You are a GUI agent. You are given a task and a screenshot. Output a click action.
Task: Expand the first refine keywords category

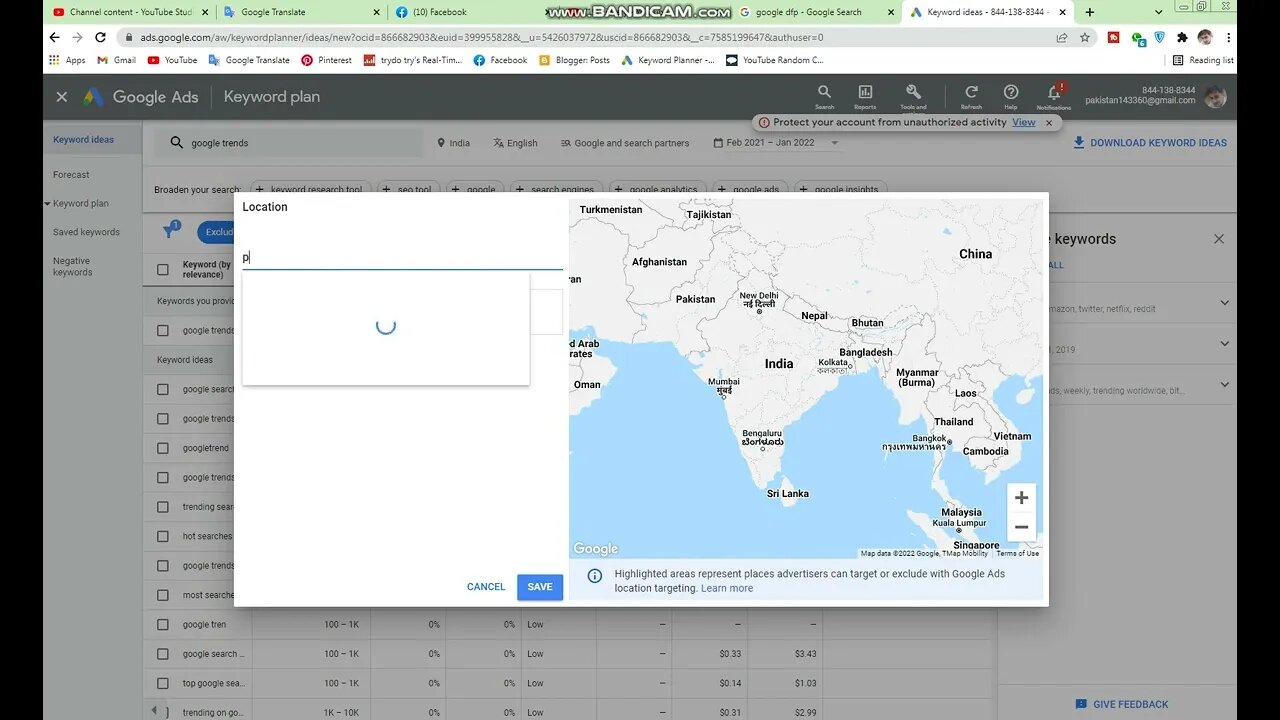(x=1225, y=302)
